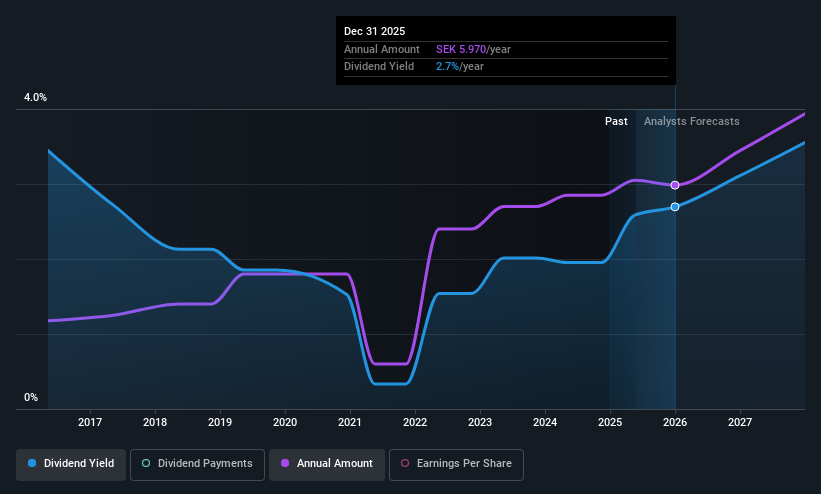Click the 2024 x-axis label
Screen dimensions: 821x494
click(x=545, y=422)
